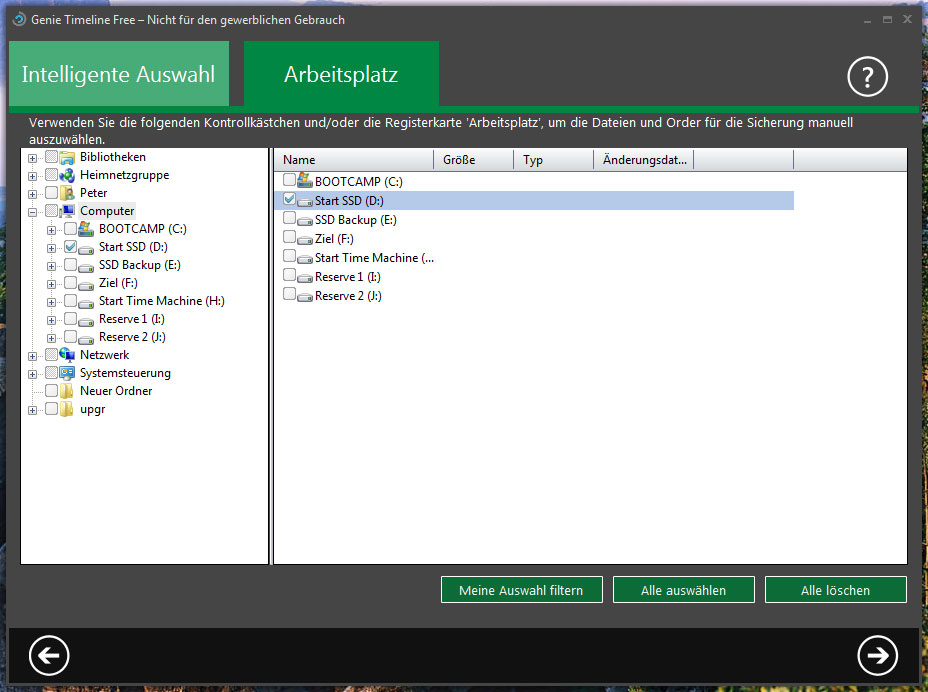Screen dimensions: 928x692
Task: Click the Systemsteuerung icon in tree
Action: [x=67, y=373]
